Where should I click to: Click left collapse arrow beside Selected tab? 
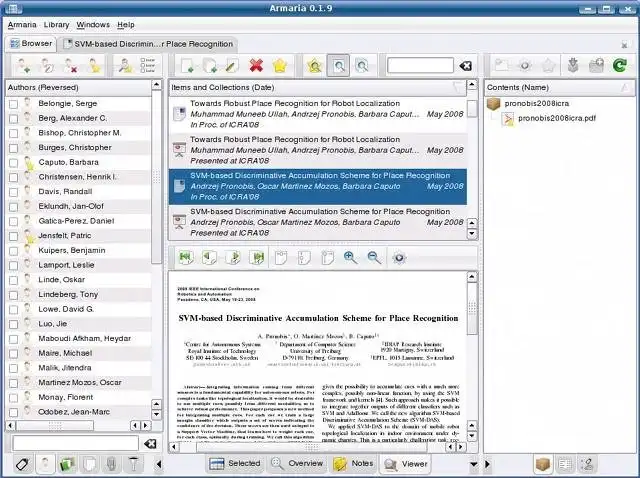coord(159,464)
